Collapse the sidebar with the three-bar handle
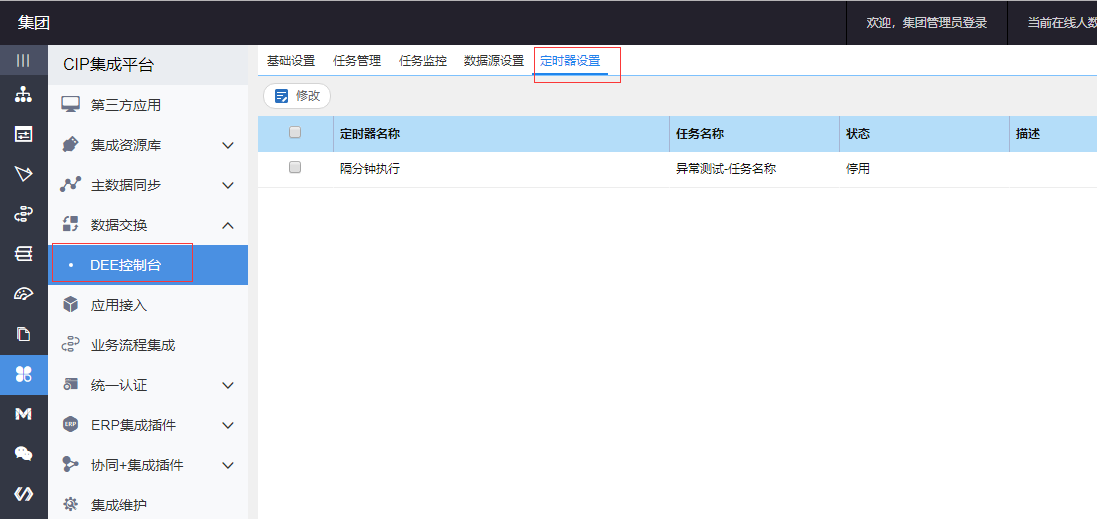The image size is (1097, 519). (24, 60)
